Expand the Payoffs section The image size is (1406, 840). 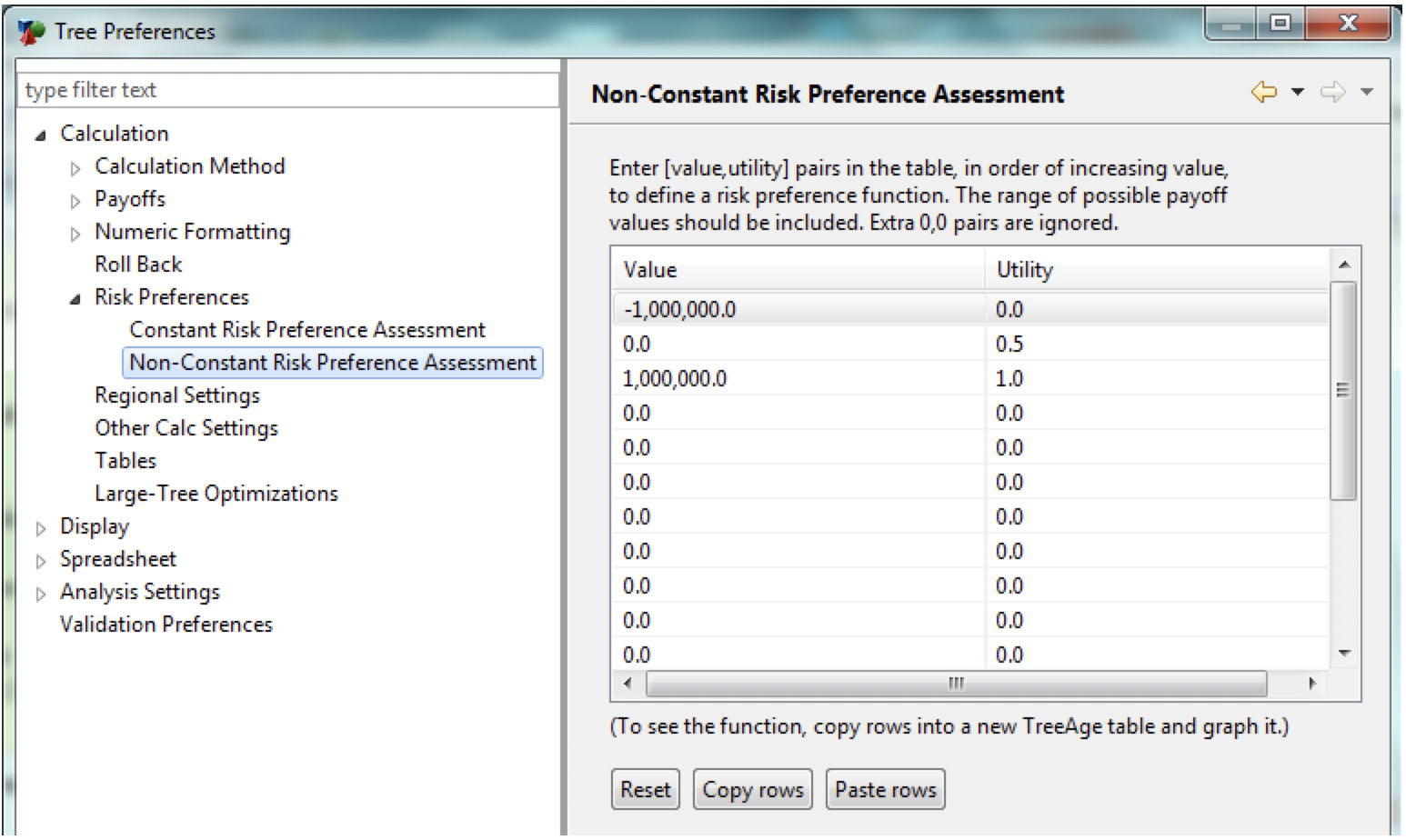pos(76,199)
